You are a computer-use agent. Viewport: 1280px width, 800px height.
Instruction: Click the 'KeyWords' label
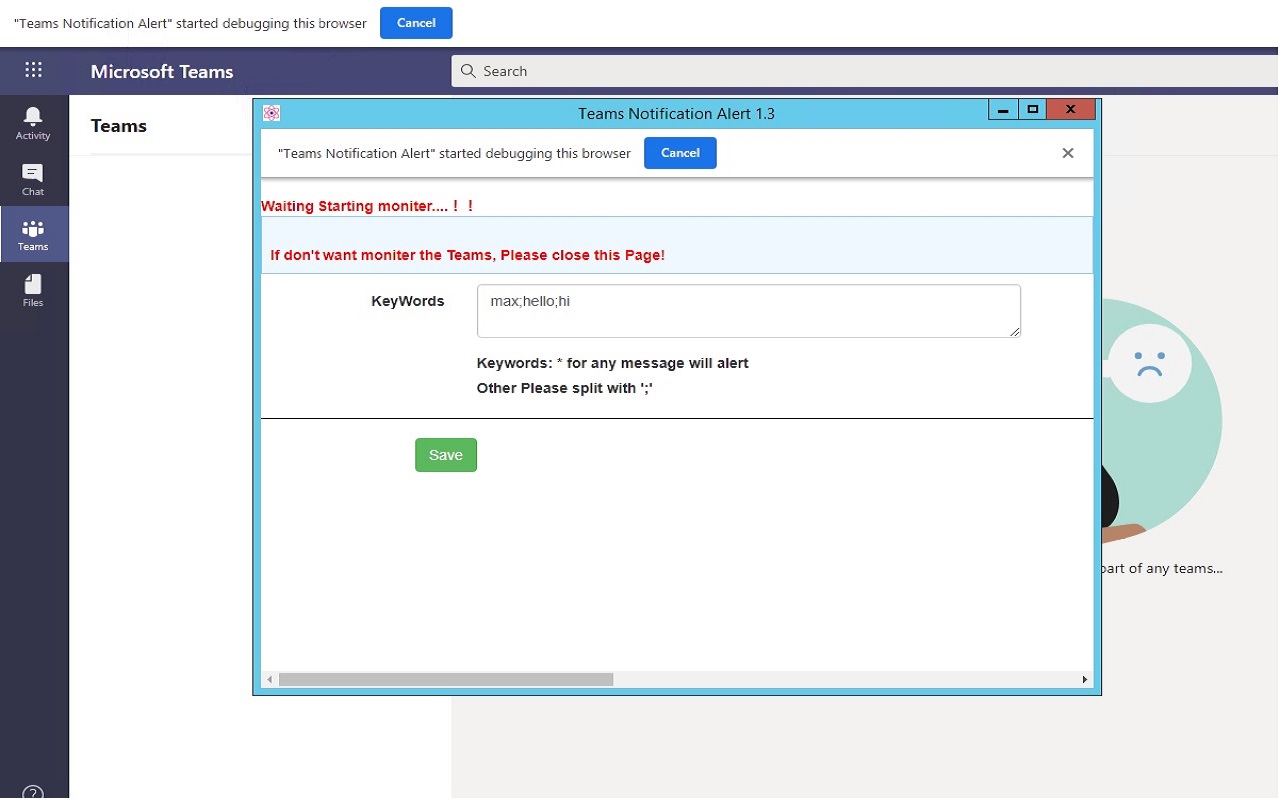[x=408, y=301]
